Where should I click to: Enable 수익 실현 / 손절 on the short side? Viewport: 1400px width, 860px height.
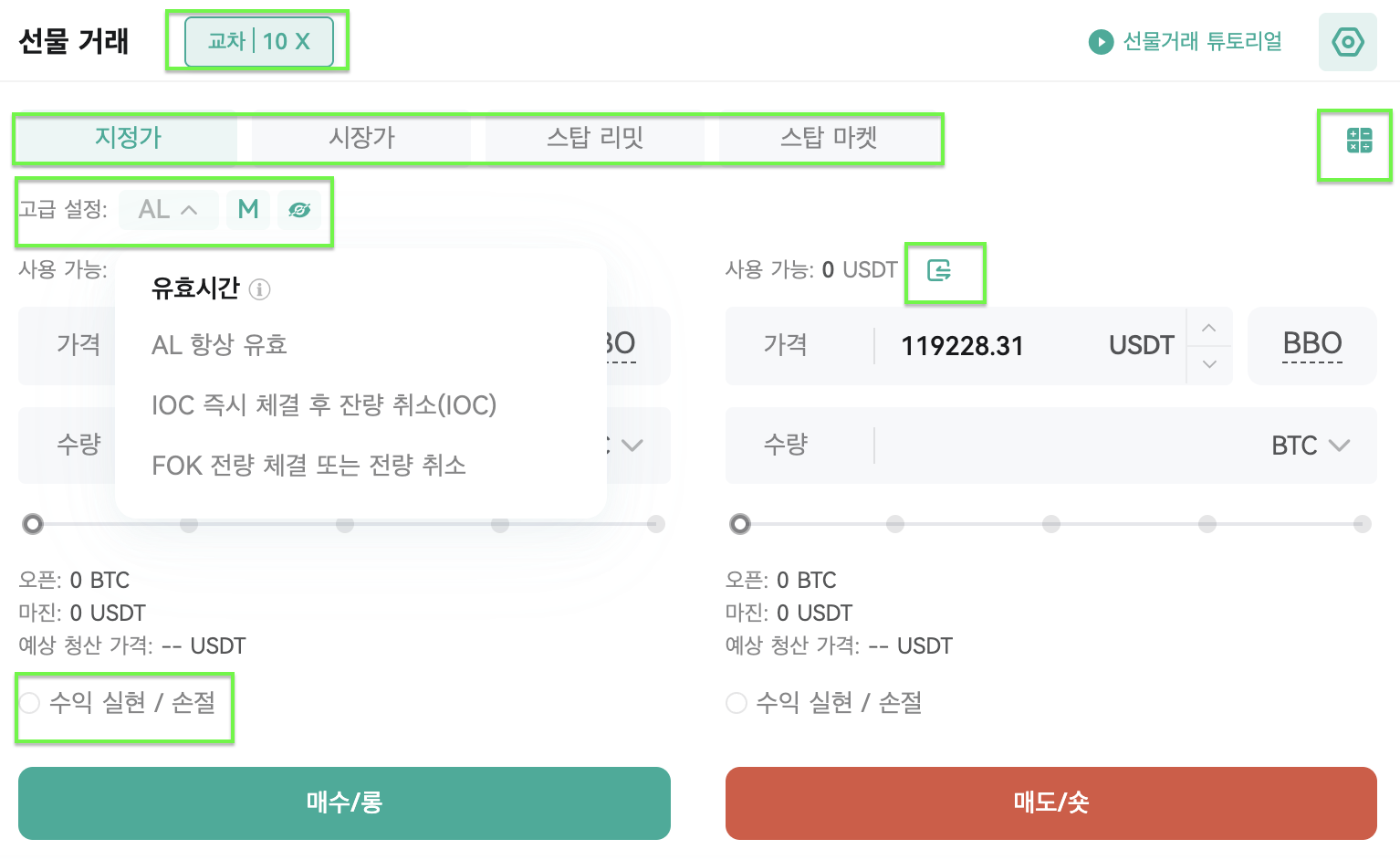pyautogui.click(x=737, y=703)
